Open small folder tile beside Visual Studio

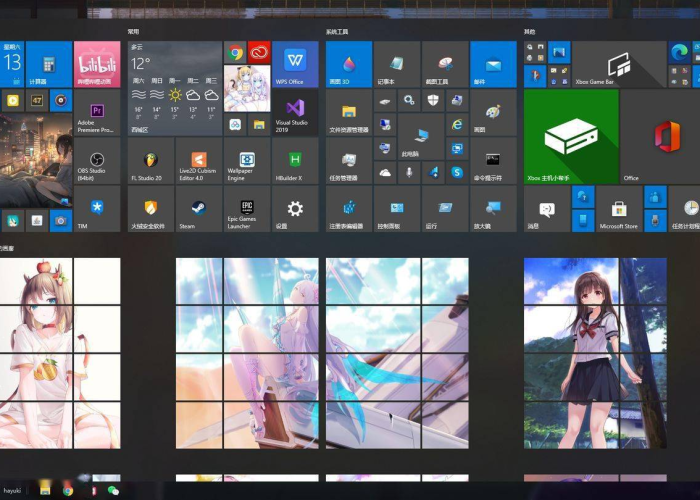tap(259, 125)
